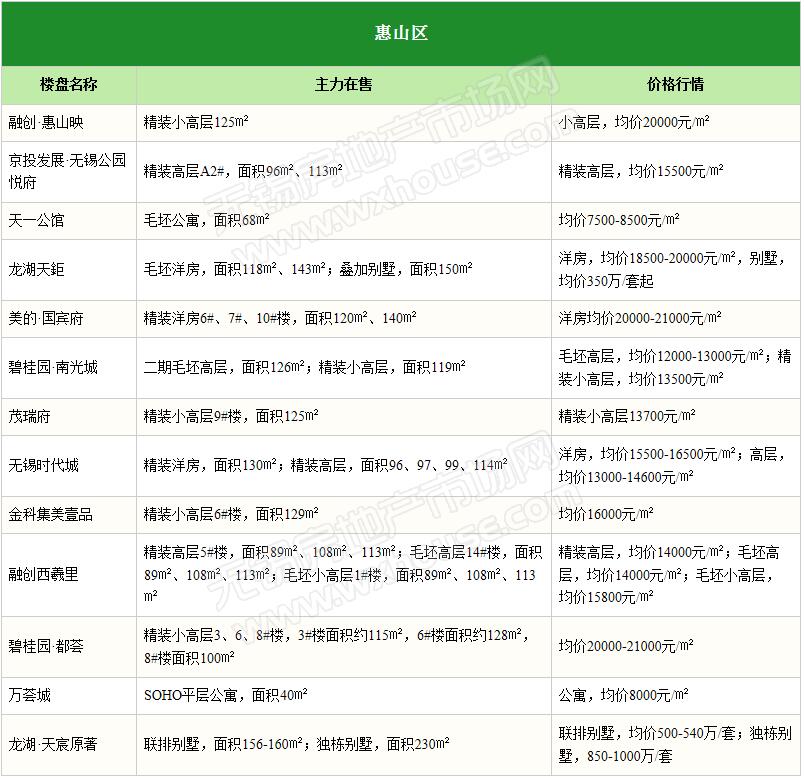Image resolution: width=804 pixels, height=779 pixels.
Task: Click the 毛坯高层均价12000-13000元 price cell
Action: point(675,368)
